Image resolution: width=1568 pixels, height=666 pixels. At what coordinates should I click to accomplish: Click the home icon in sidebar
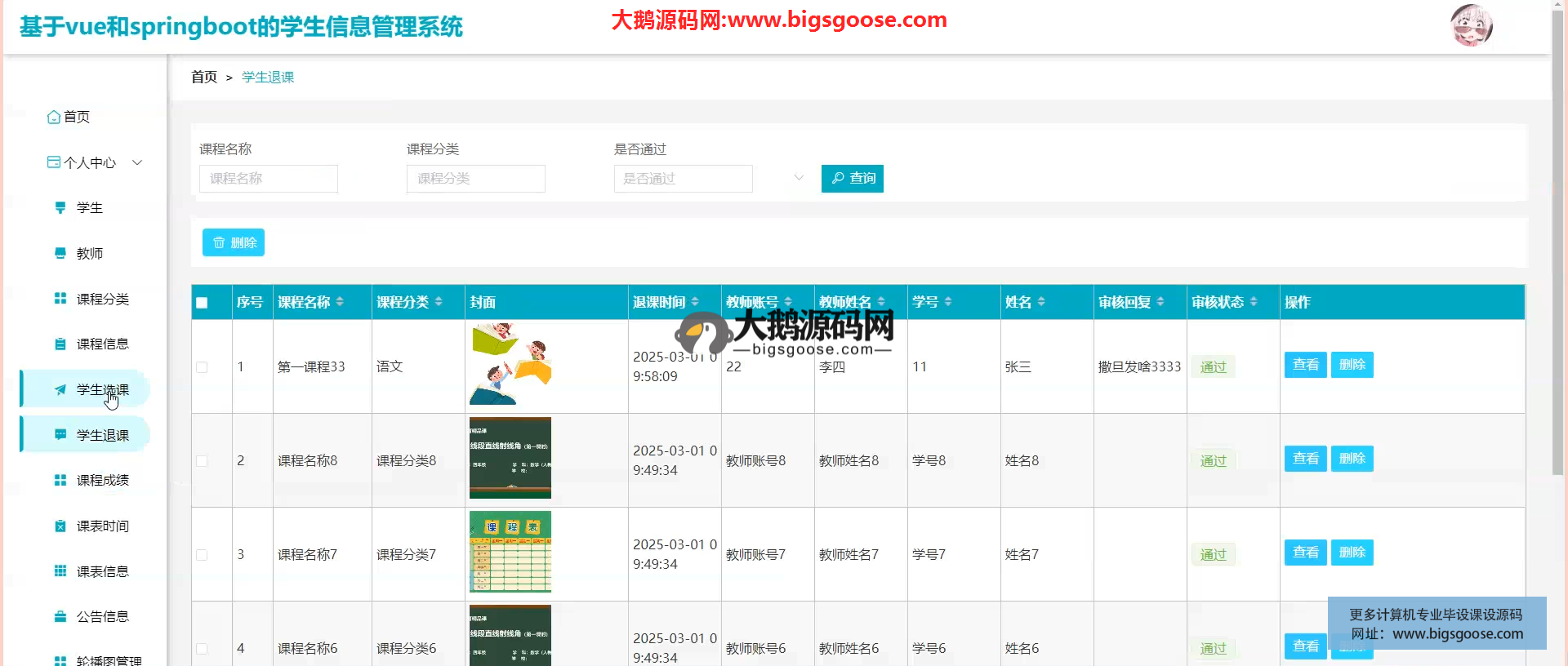54,118
